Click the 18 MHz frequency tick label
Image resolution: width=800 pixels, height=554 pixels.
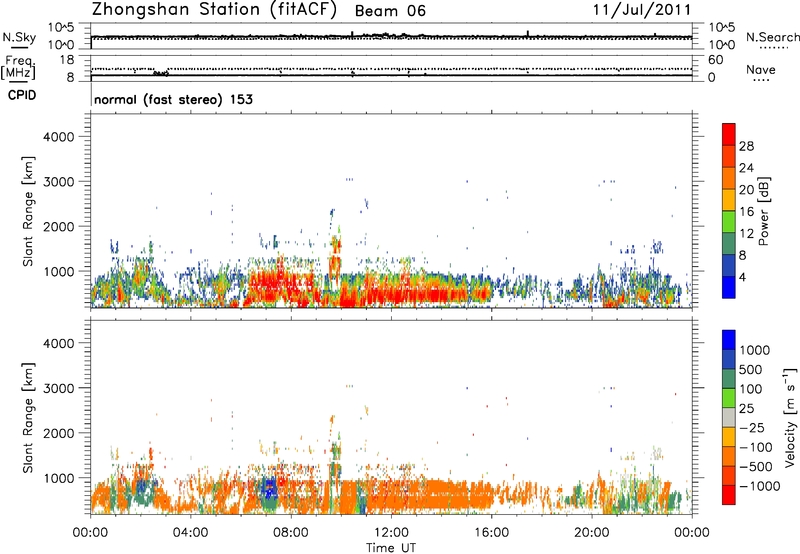(x=67, y=60)
